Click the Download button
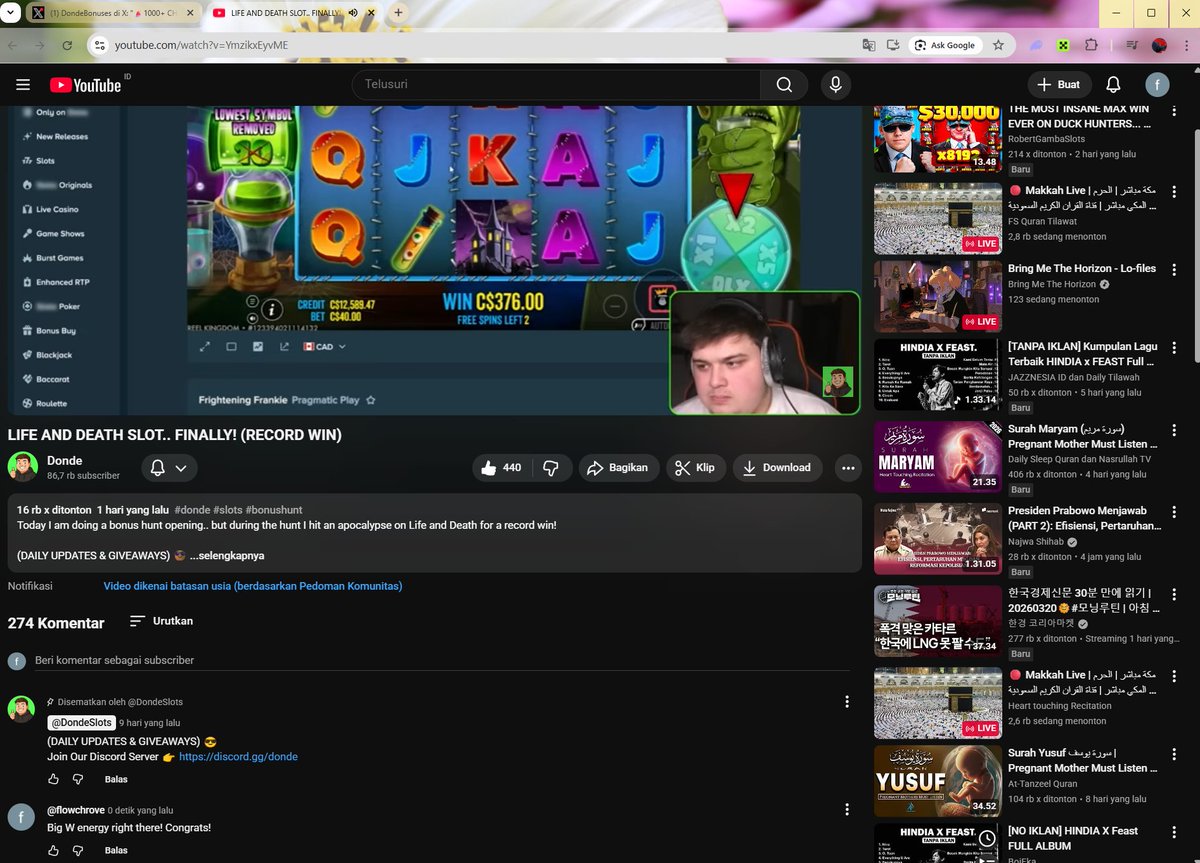 click(777, 467)
